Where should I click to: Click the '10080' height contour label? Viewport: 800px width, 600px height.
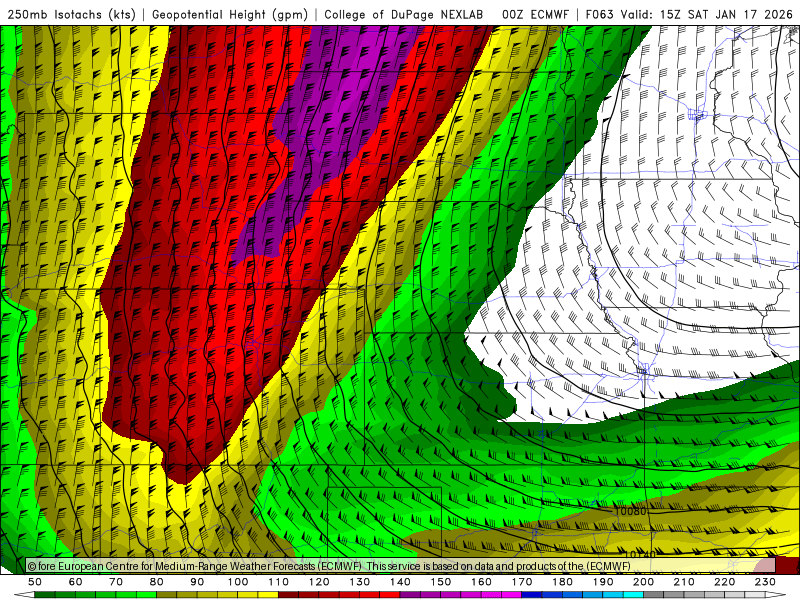630,511
